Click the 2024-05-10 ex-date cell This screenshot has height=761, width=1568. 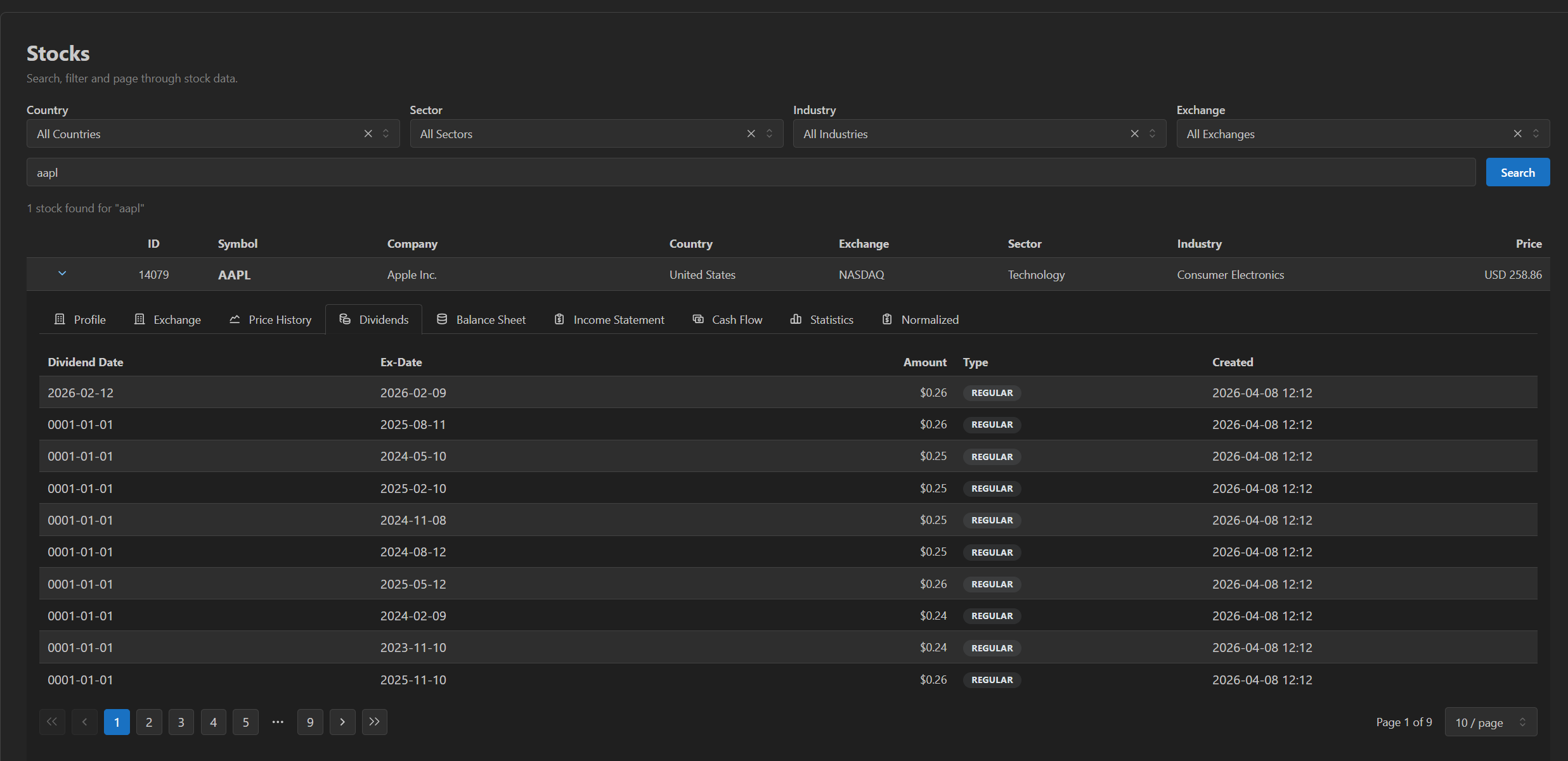[x=413, y=456]
